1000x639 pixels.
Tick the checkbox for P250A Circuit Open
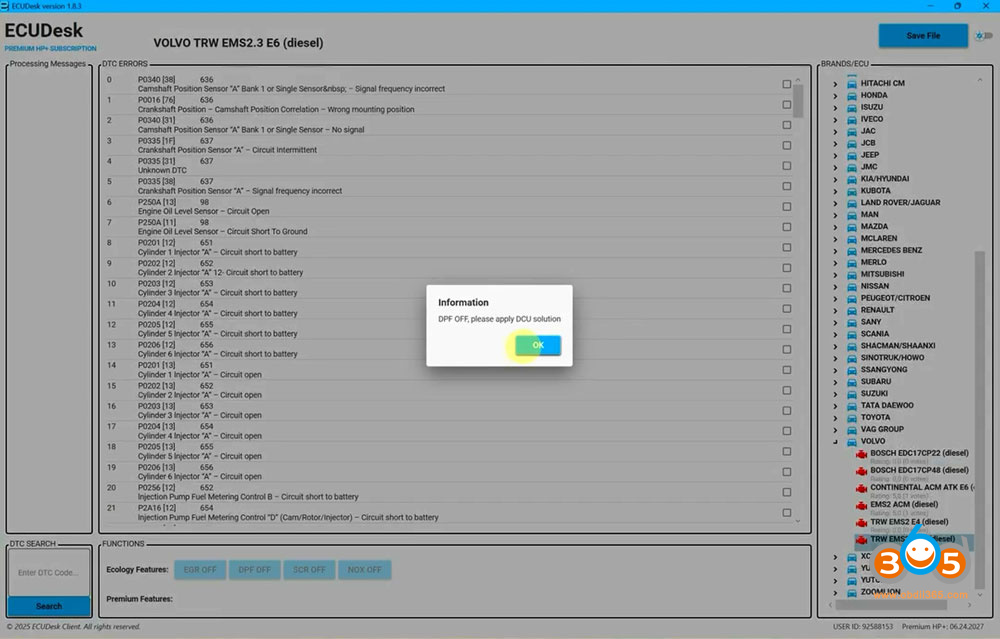click(x=787, y=207)
